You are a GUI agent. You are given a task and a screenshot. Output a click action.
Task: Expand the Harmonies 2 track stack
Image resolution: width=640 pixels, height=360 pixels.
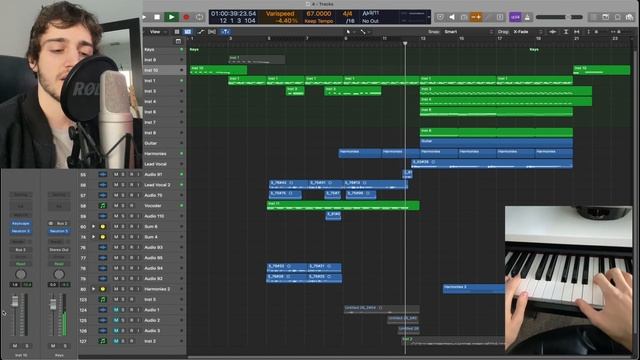point(93,289)
